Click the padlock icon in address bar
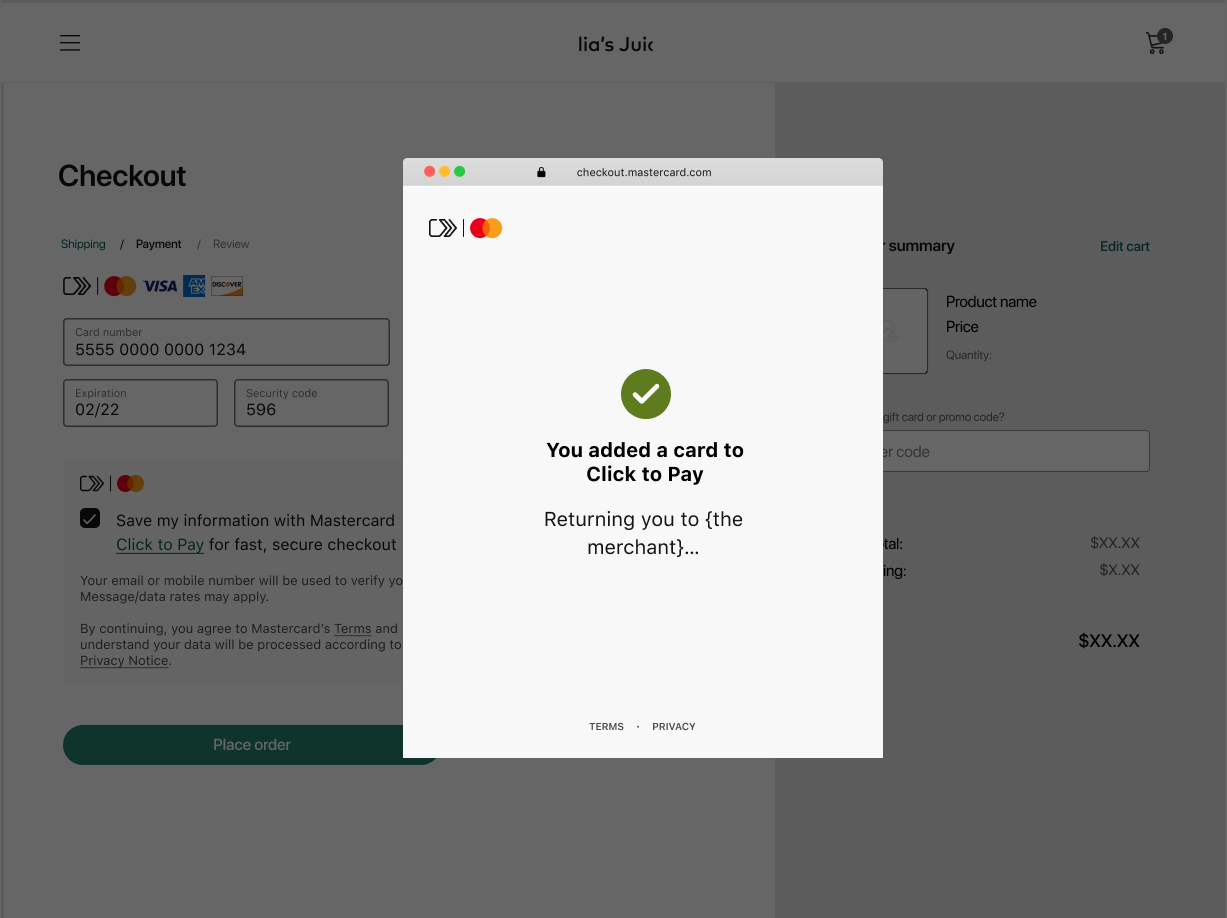 [x=541, y=172]
